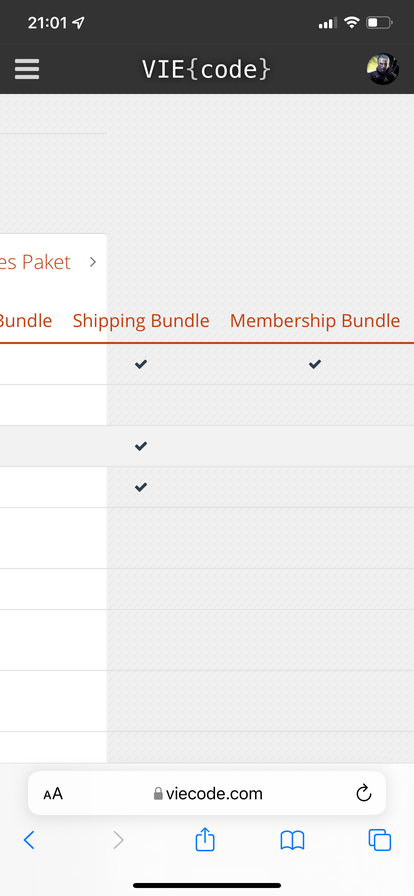Toggle checkmark under Membership Bundle
This screenshot has width=414, height=896.
(315, 364)
